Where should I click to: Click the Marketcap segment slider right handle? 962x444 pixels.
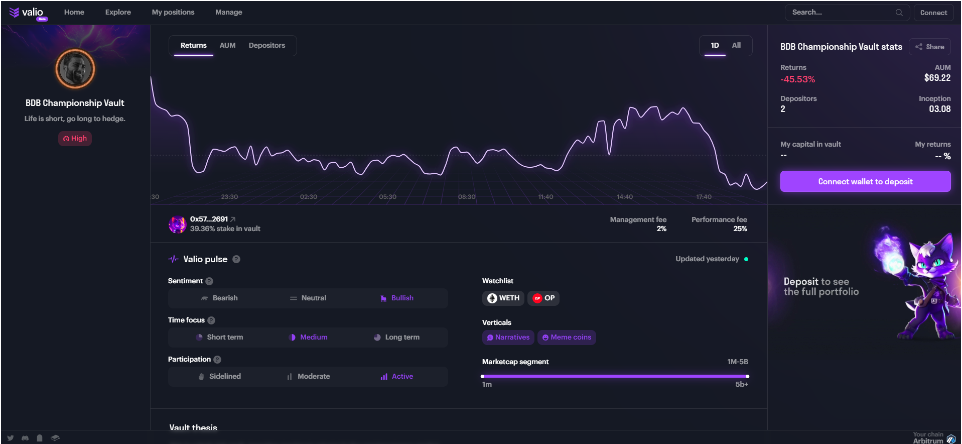point(746,376)
